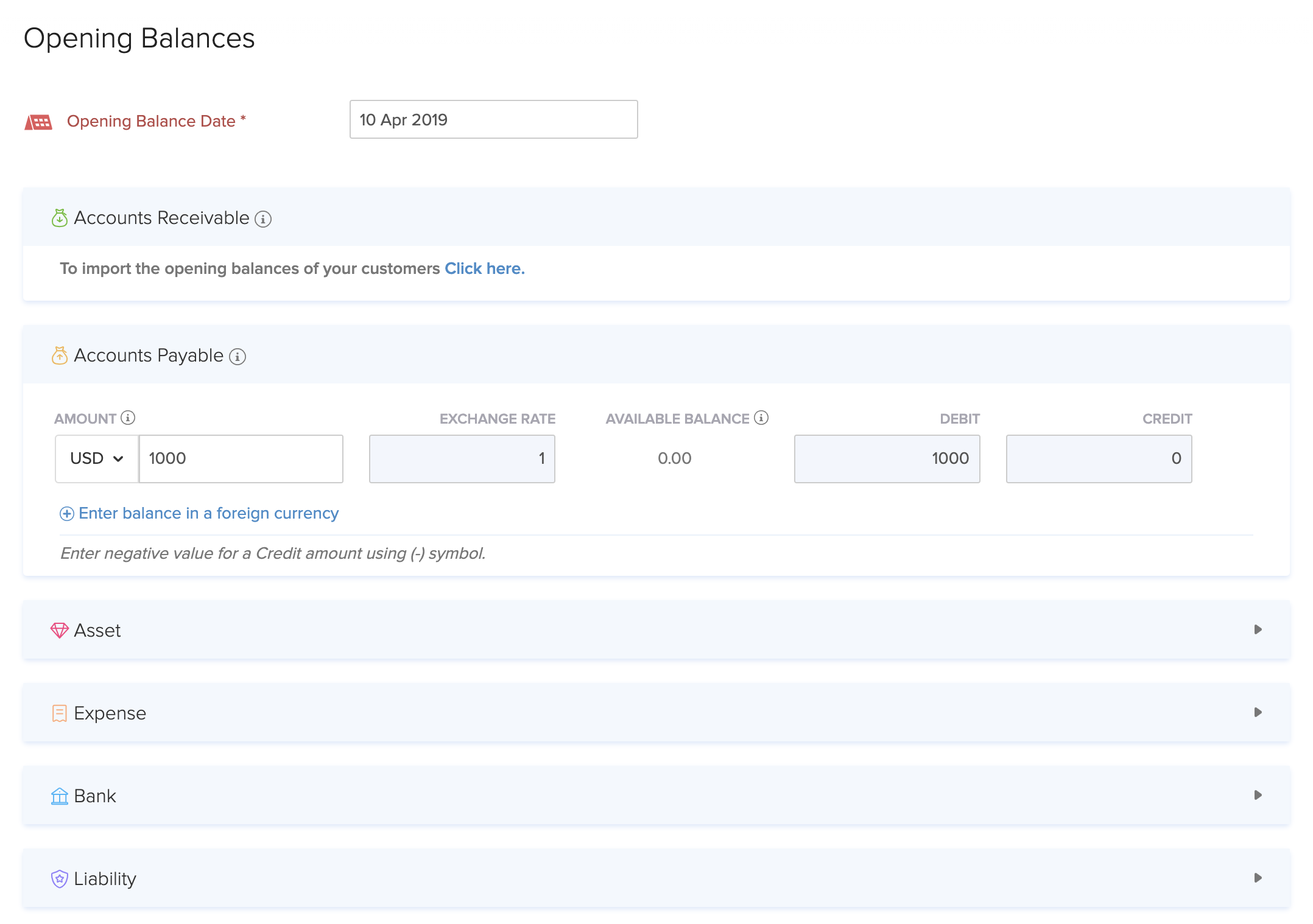Viewport: 1313px width, 924px height.
Task: Click the Opening Balance Date field
Action: point(493,120)
